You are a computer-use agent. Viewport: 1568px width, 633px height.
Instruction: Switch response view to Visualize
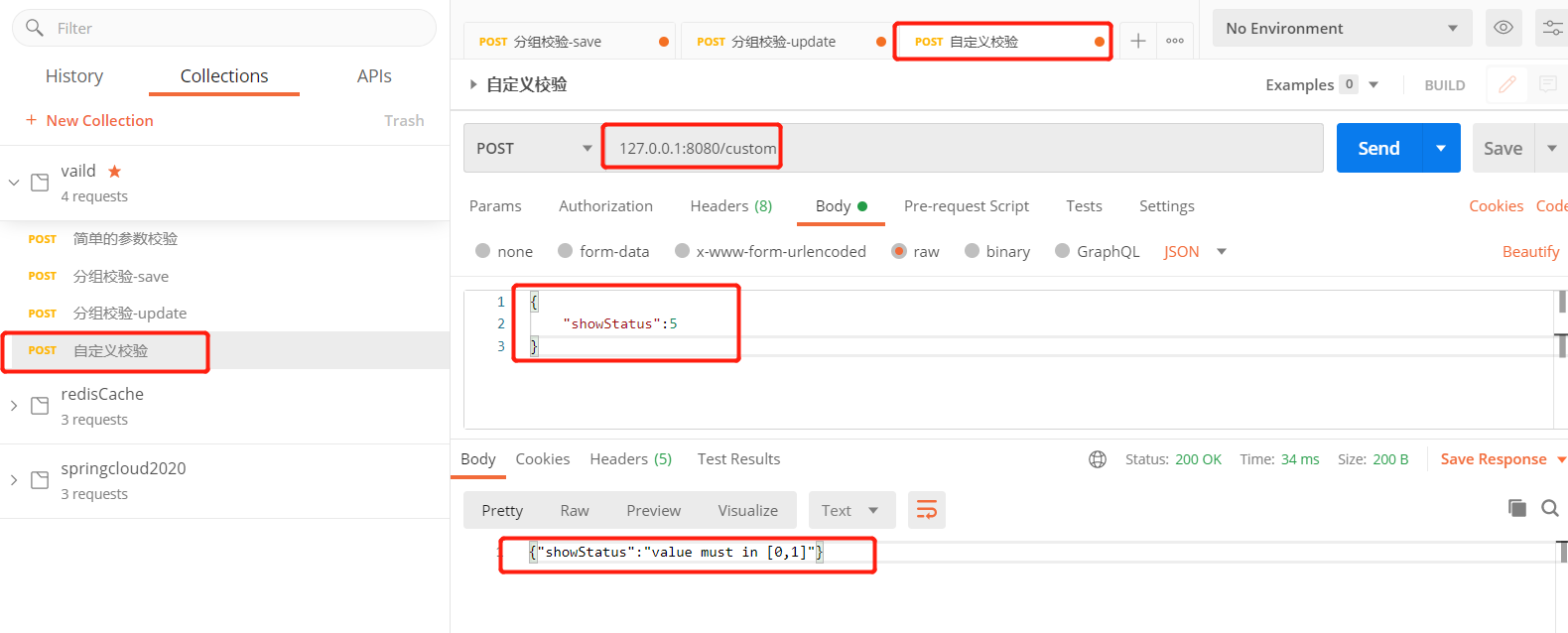(748, 510)
